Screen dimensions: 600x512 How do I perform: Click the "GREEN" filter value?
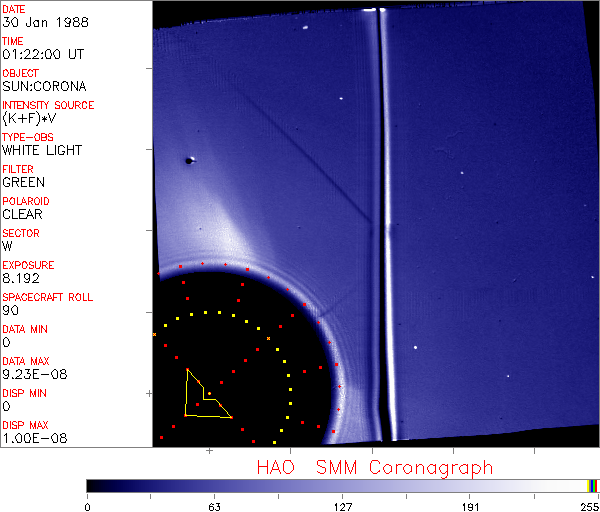23,183
